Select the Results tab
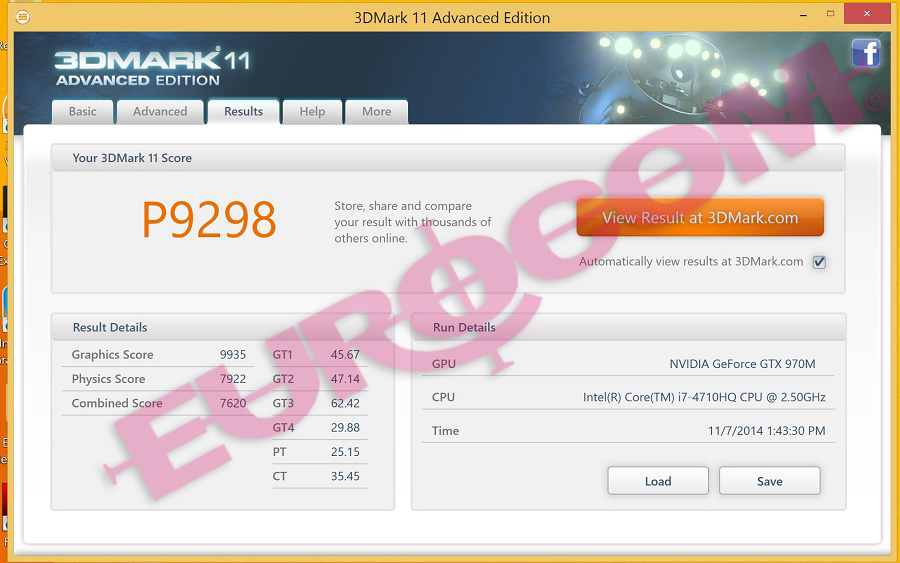900x563 pixels. point(243,112)
